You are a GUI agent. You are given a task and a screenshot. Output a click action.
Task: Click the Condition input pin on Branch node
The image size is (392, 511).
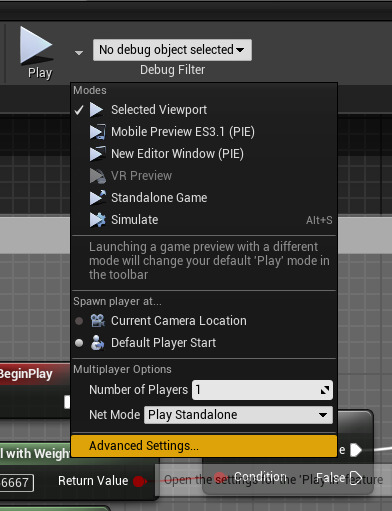click(220, 477)
